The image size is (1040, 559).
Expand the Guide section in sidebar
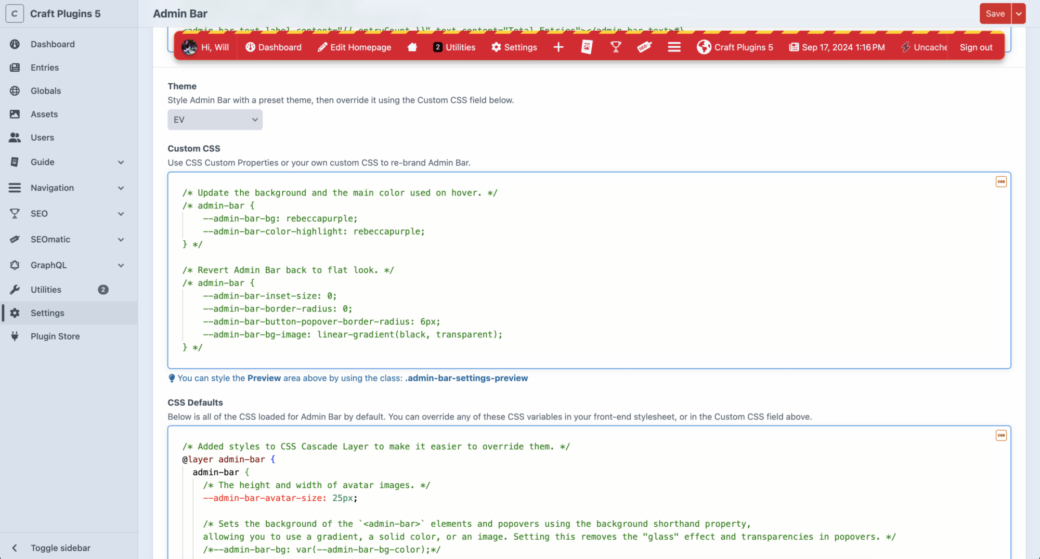coord(120,162)
